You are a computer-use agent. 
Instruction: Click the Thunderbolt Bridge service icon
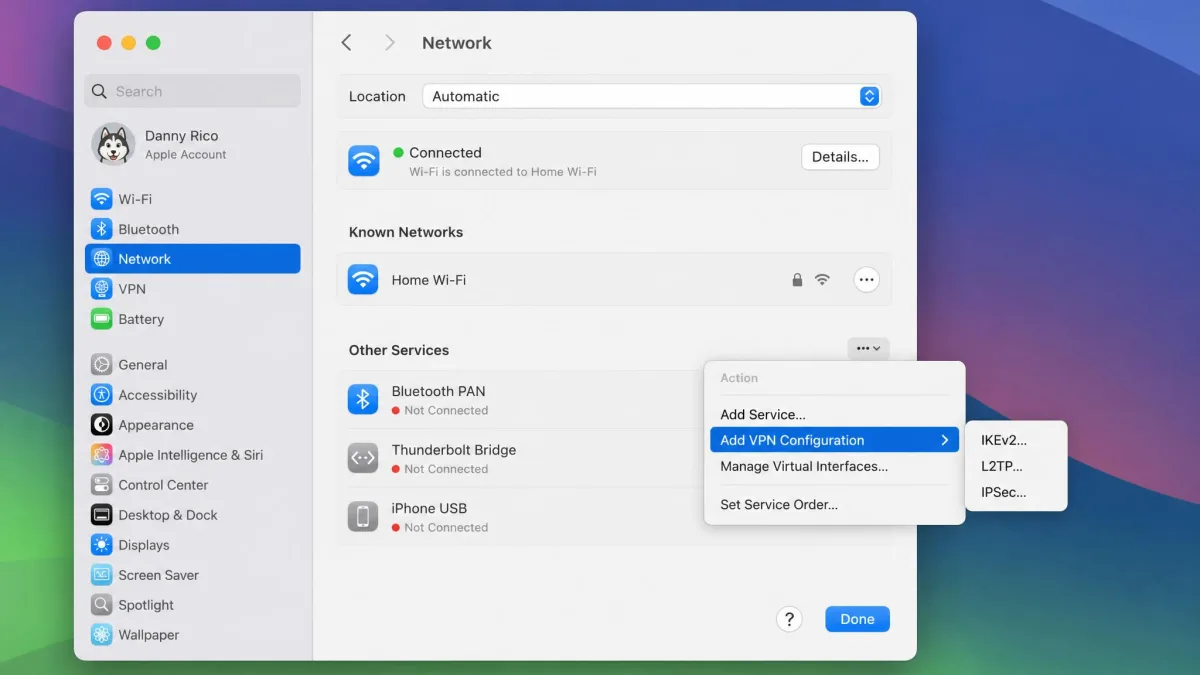pyautogui.click(x=363, y=458)
